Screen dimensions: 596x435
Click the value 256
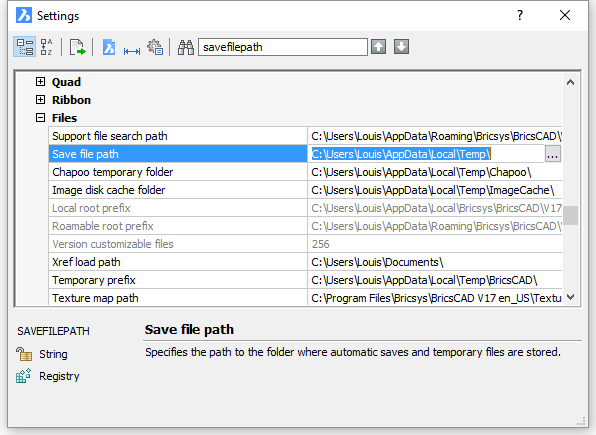[x=320, y=244]
